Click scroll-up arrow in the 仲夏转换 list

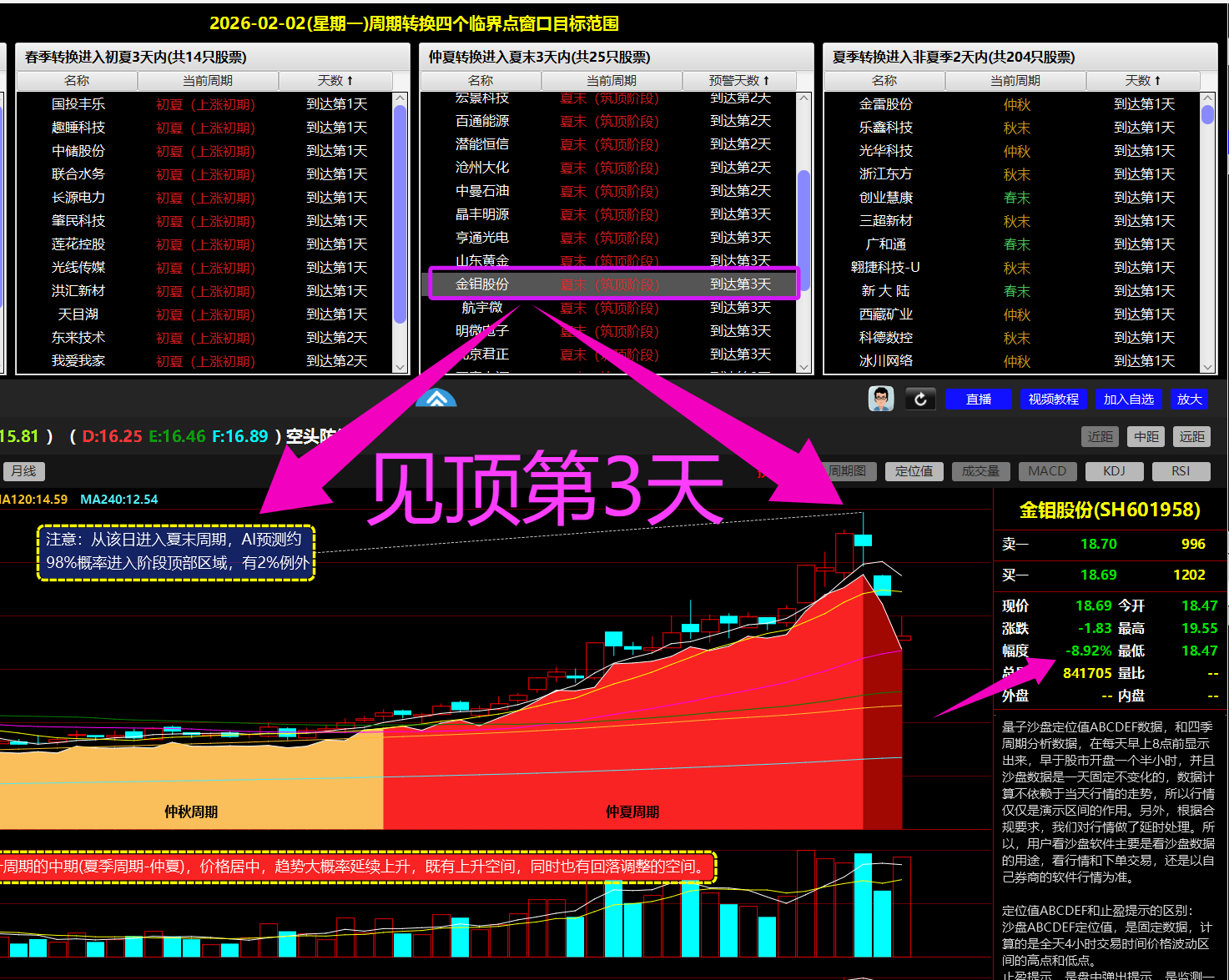(804, 98)
